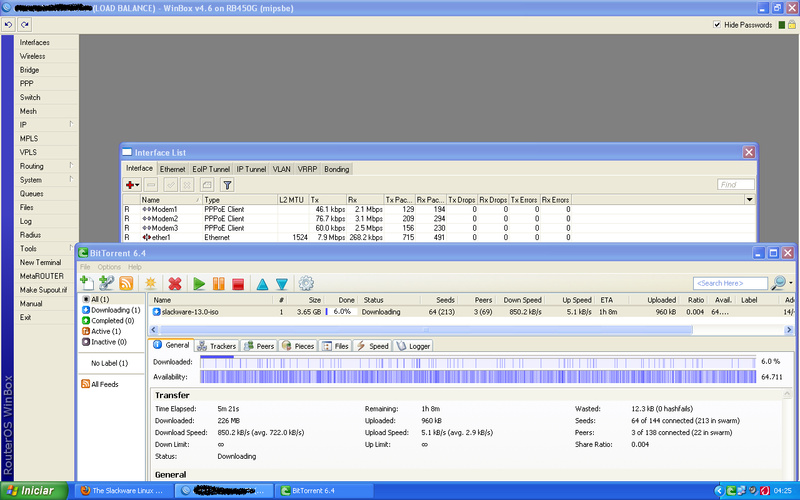Expand the IP submenu in WinBox
This screenshot has width=800, height=500.
tap(71, 124)
